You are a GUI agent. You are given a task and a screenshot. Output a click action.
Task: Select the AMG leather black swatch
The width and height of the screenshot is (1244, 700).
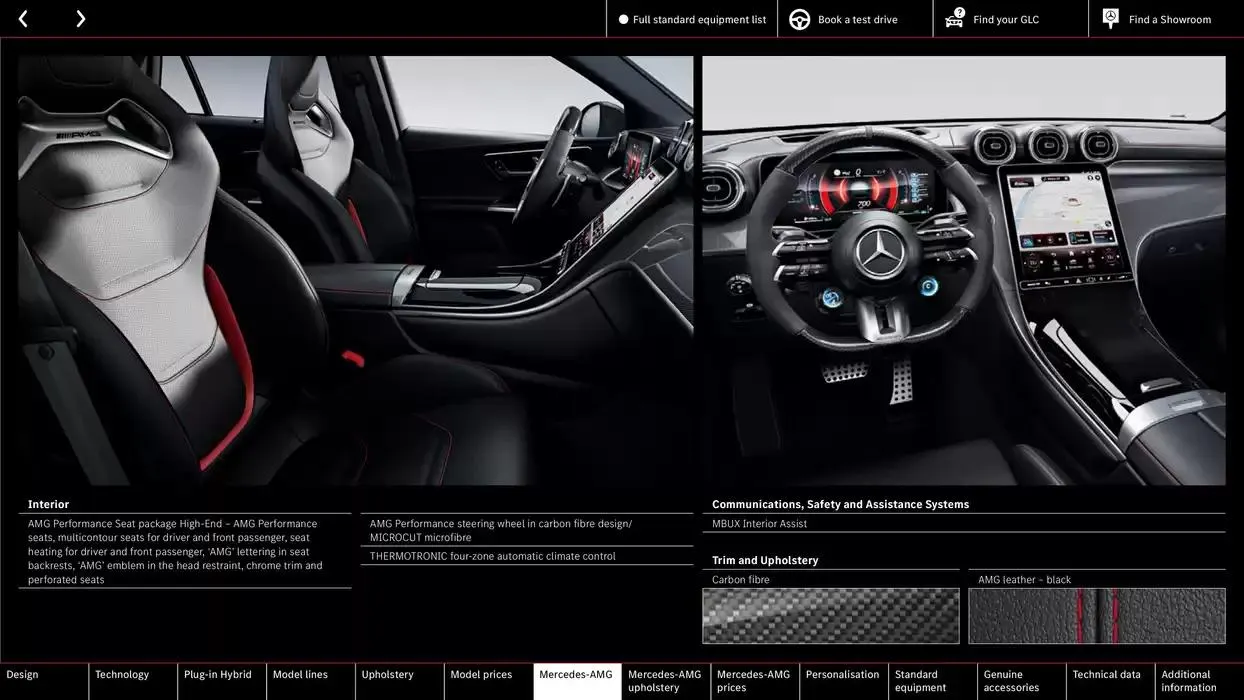[x=1097, y=615]
